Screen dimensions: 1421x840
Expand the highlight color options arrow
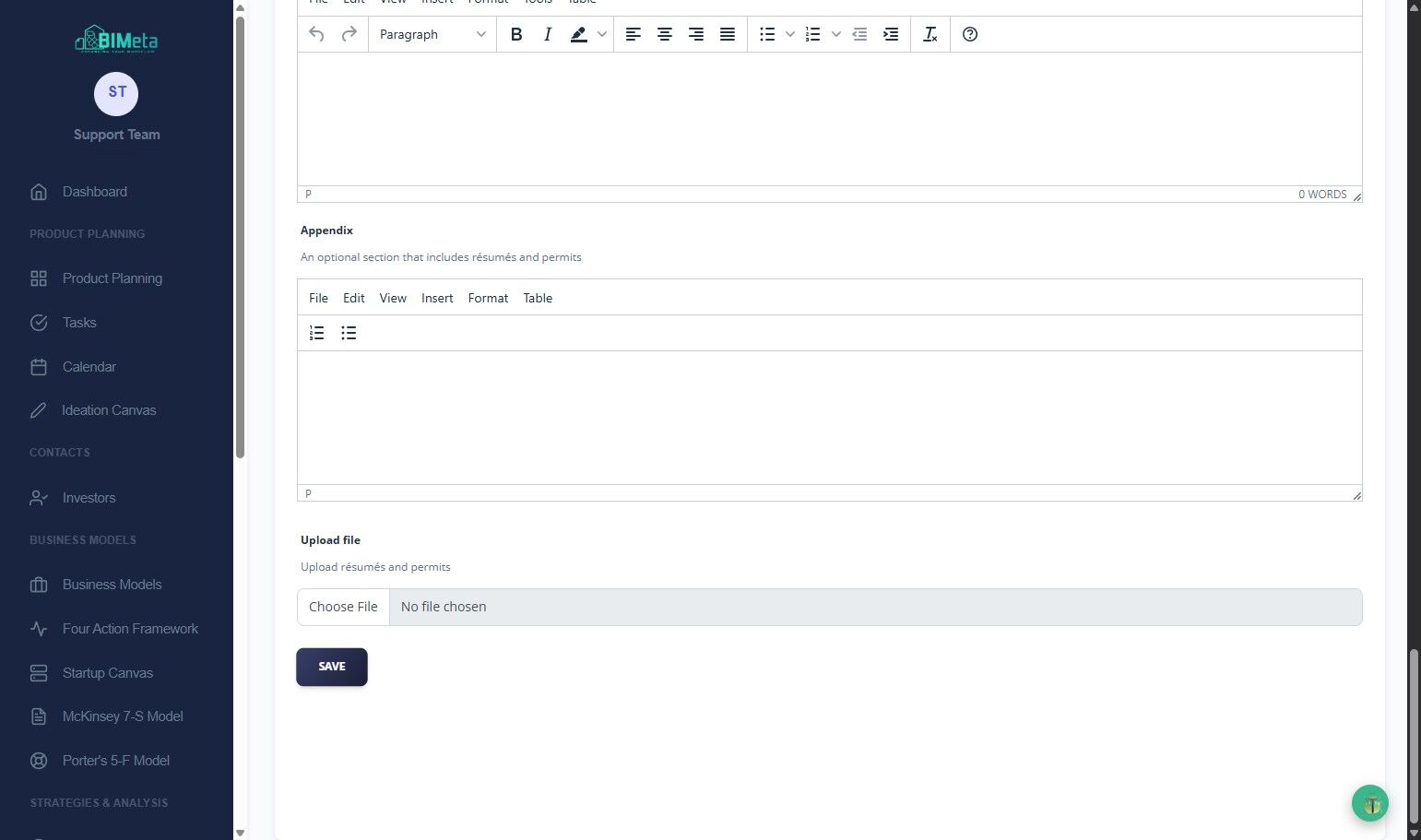602,34
